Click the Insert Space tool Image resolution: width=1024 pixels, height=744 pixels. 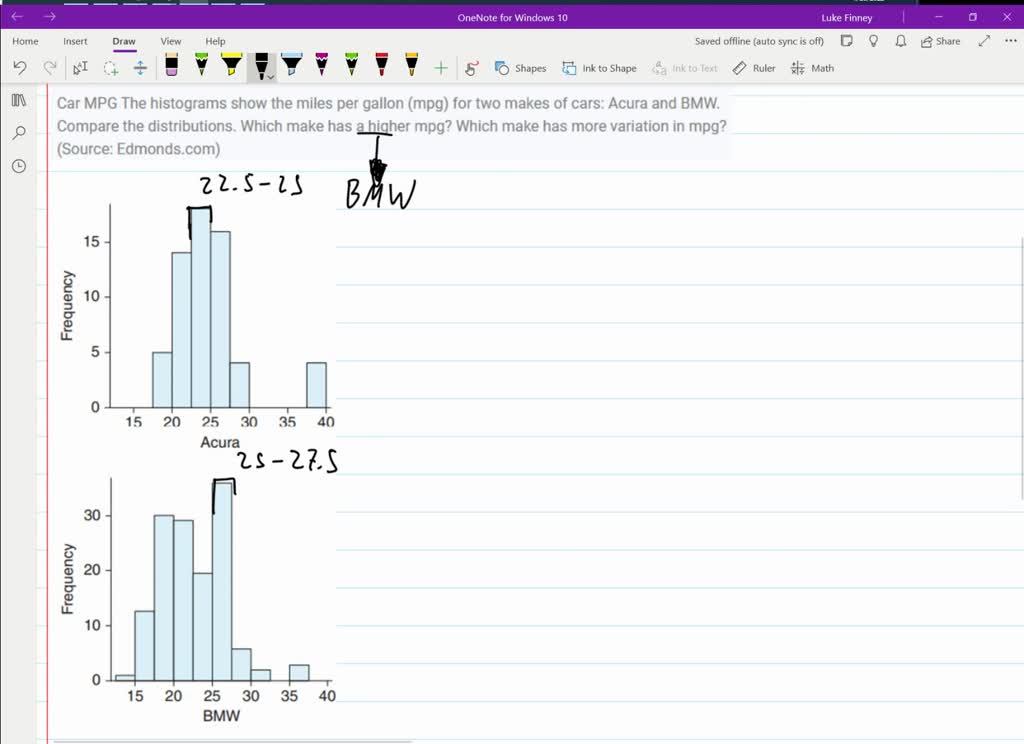coord(140,68)
